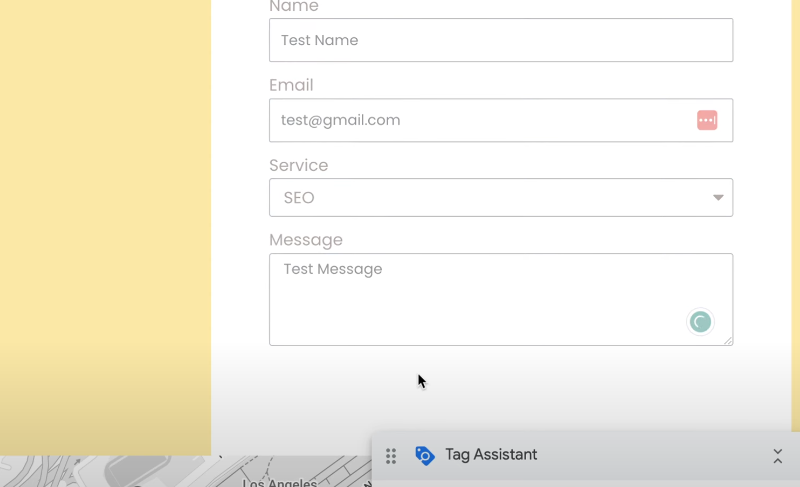This screenshot has width=800, height=487.
Task: Click inside the Message text area
Action: [x=480, y=300]
